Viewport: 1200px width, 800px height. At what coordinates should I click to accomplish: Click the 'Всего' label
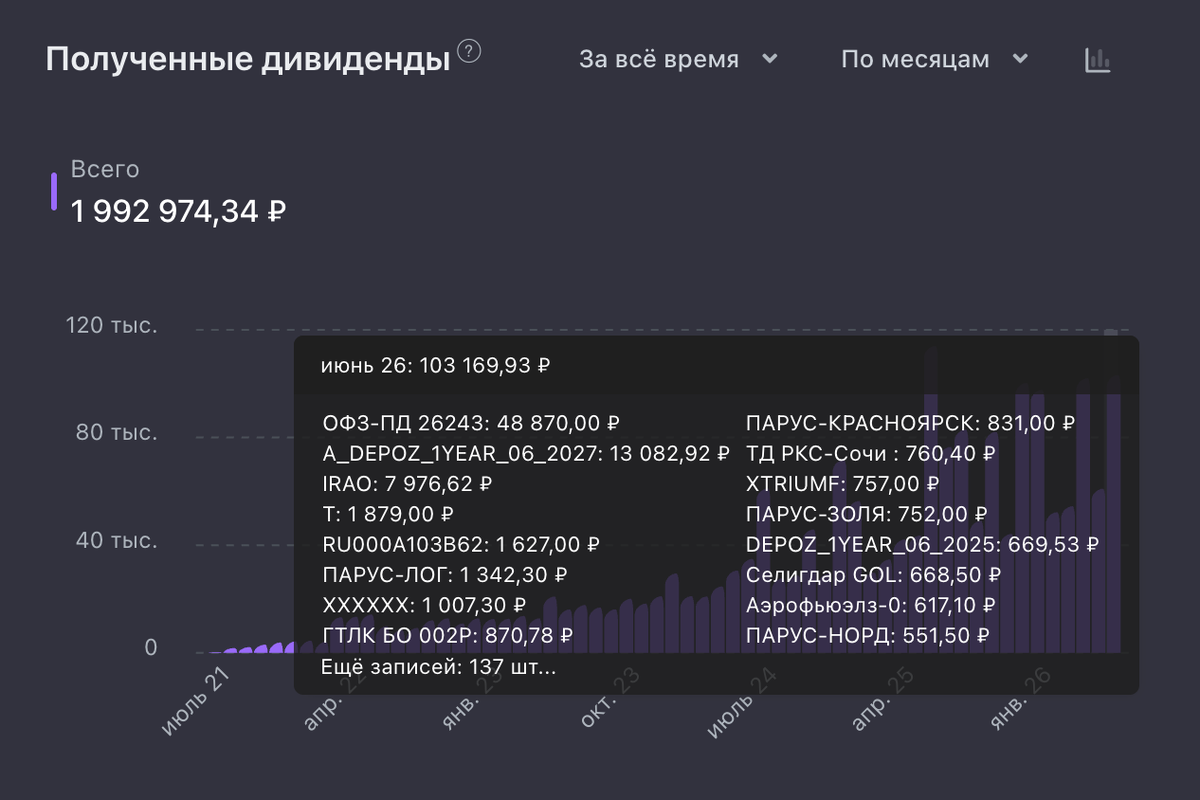pos(105,169)
